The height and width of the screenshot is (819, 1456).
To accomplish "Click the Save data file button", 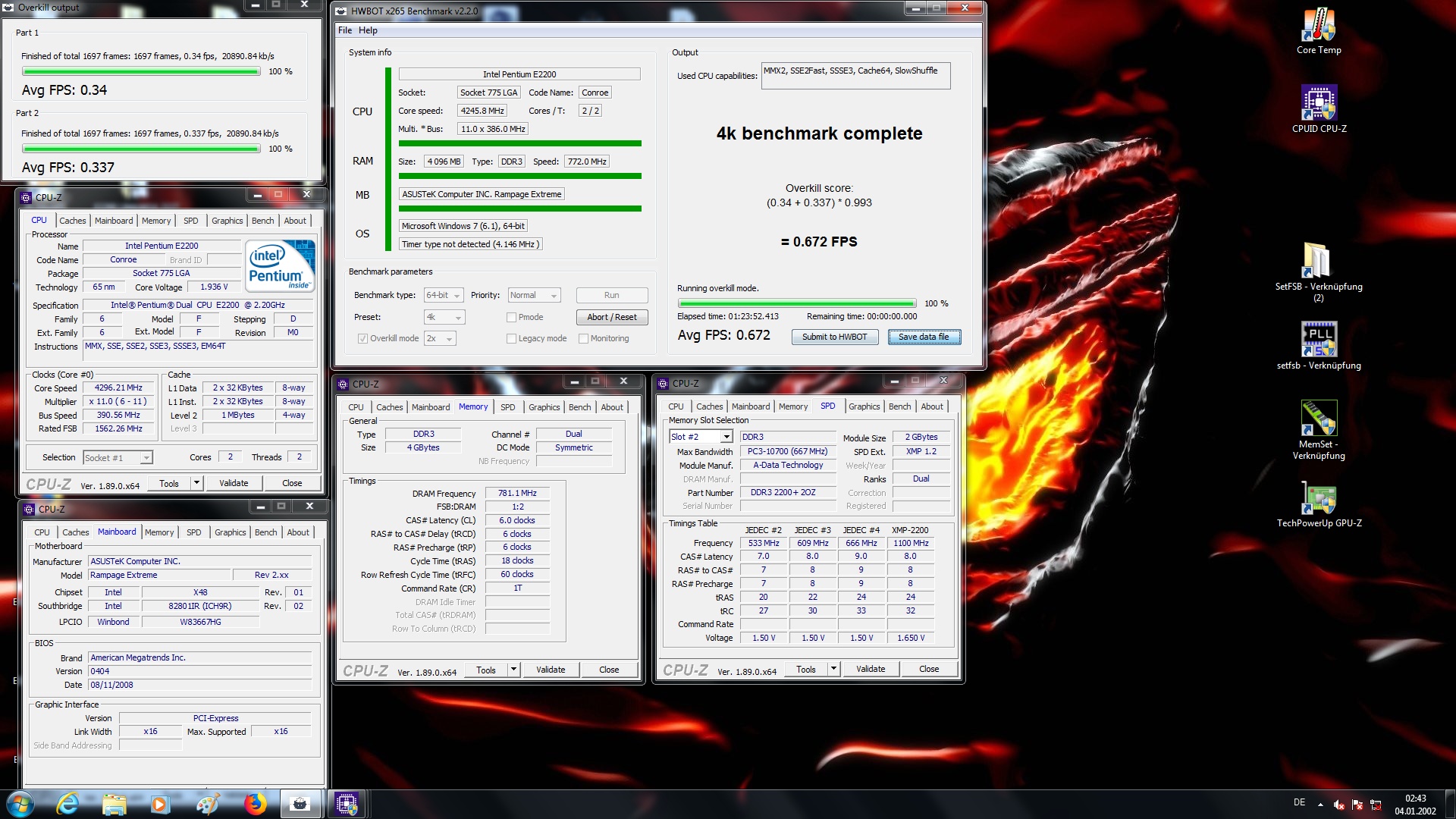I will [x=924, y=337].
